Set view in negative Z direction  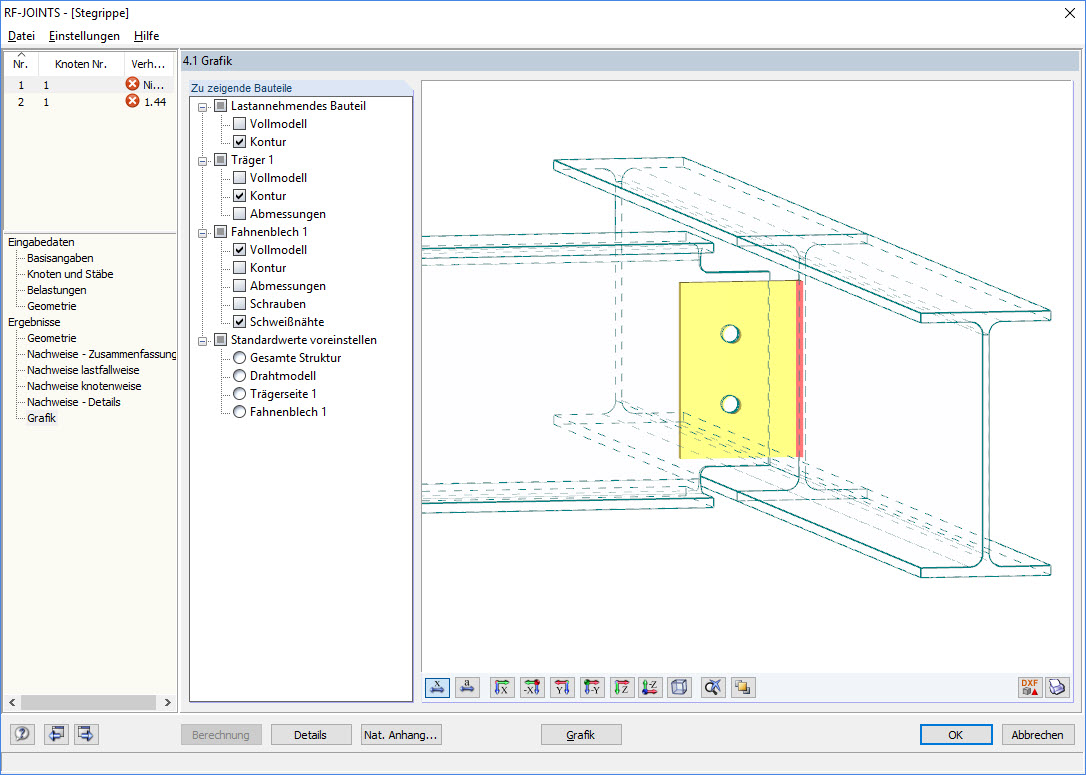[650, 687]
